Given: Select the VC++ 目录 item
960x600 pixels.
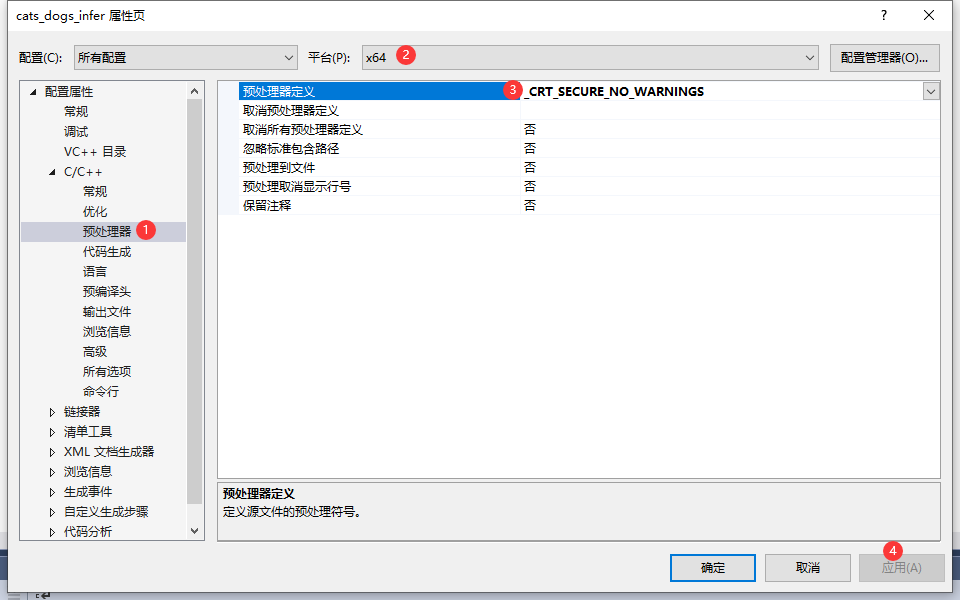Looking at the screenshot, I should coord(95,152).
